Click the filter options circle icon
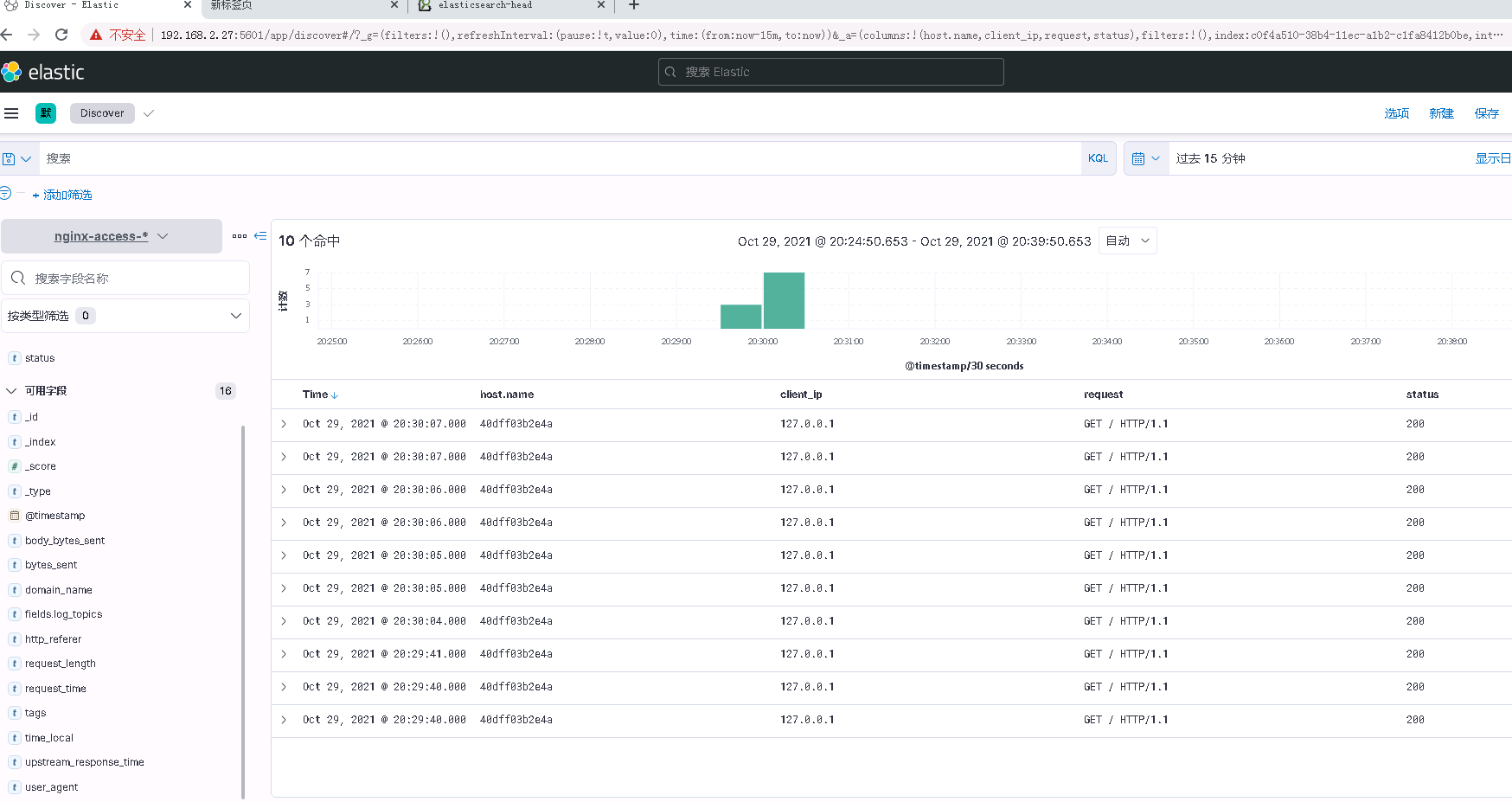1512x802 pixels. (x=5, y=194)
